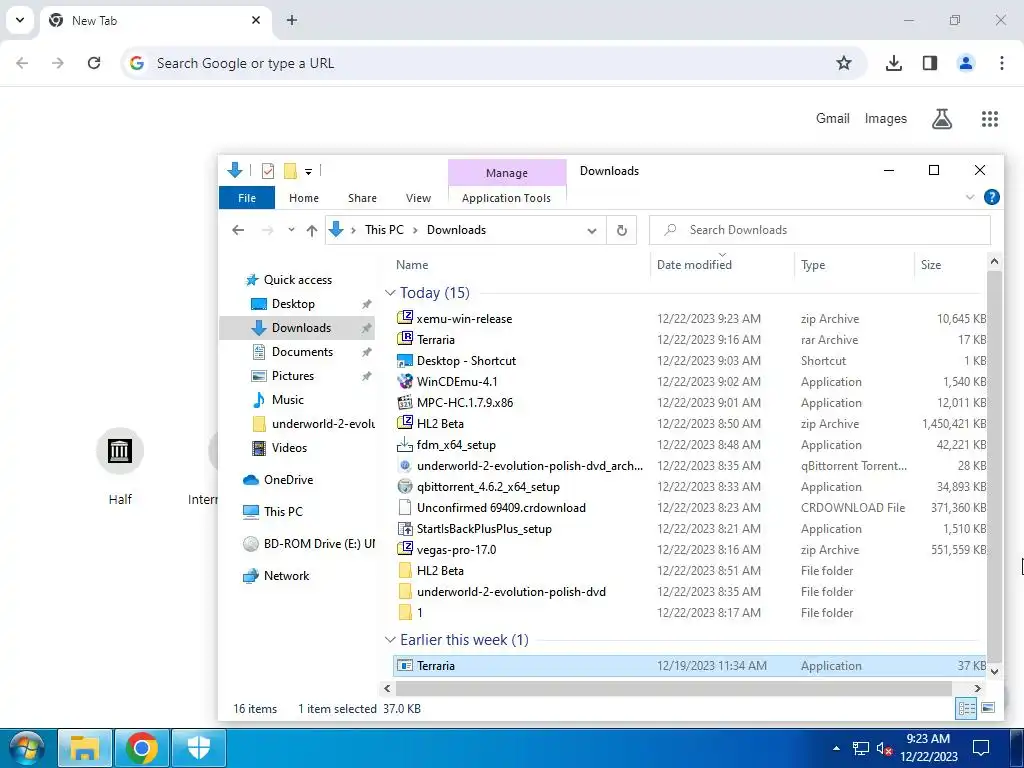The image size is (1024, 768).
Task: Open Chrome downloads tray icon
Action: click(893, 63)
